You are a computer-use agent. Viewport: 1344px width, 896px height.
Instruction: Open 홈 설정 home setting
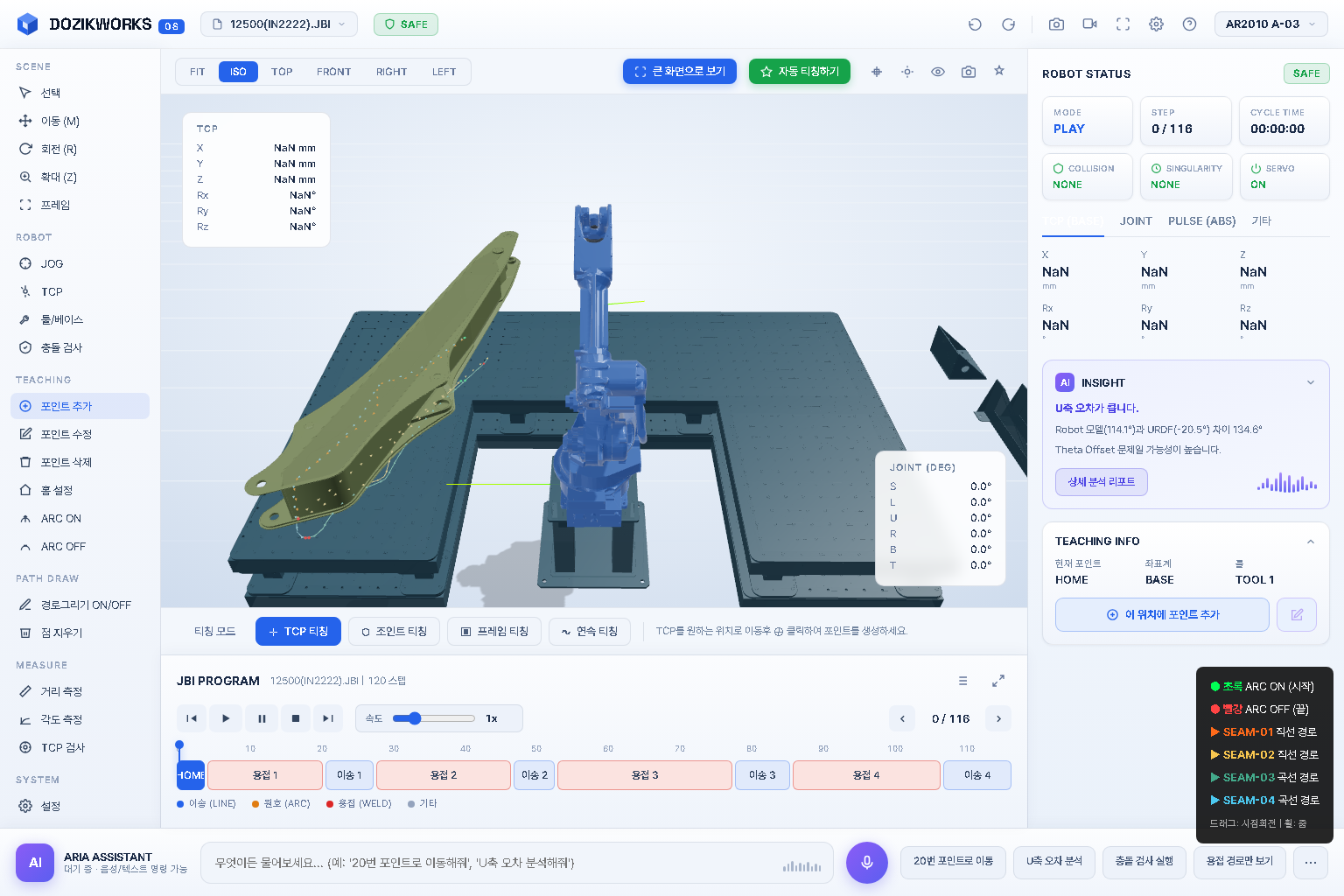[80, 490]
